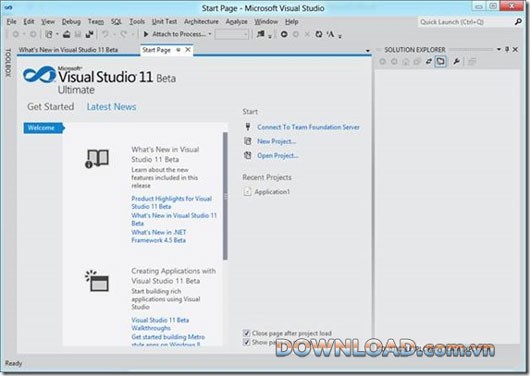Toggle Close page after project load checkbox
This screenshot has width=530, height=376.
point(246,333)
